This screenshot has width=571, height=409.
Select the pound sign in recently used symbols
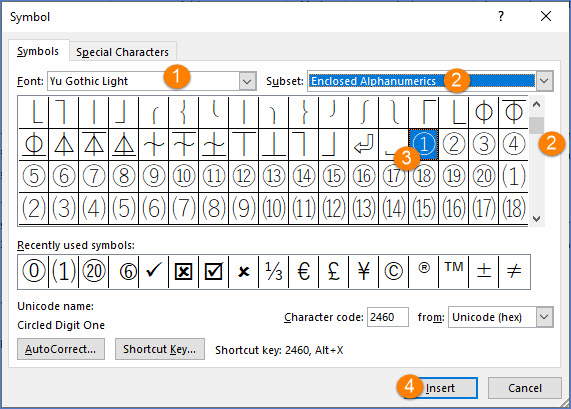334,272
